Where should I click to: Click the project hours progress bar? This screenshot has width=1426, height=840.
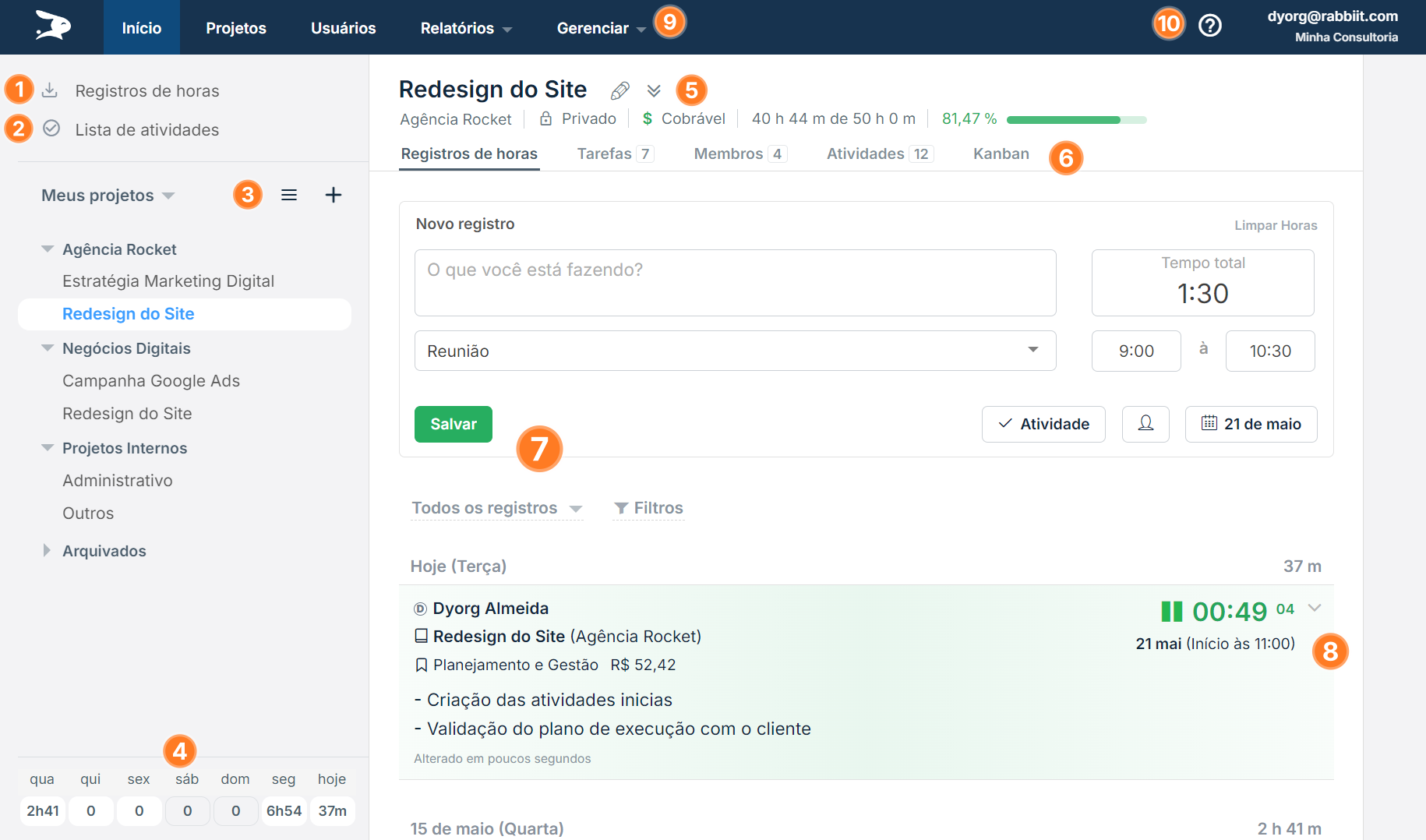(1077, 120)
